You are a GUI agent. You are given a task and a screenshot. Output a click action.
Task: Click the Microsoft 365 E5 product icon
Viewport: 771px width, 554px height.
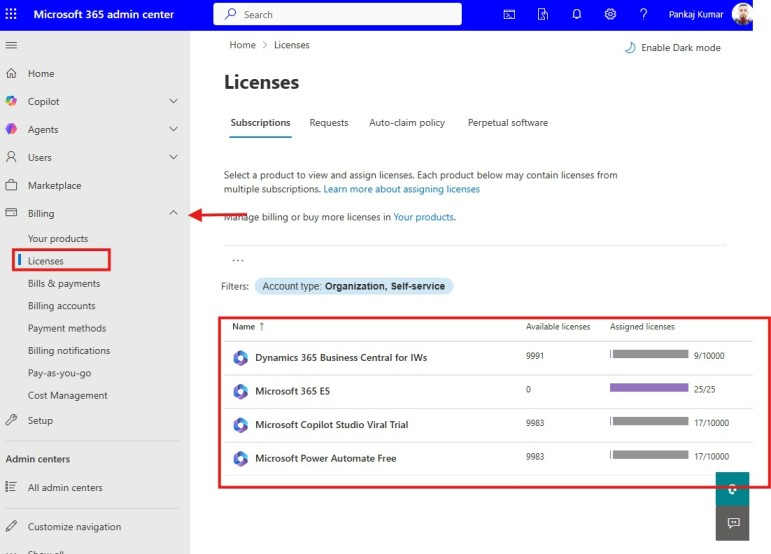point(240,391)
